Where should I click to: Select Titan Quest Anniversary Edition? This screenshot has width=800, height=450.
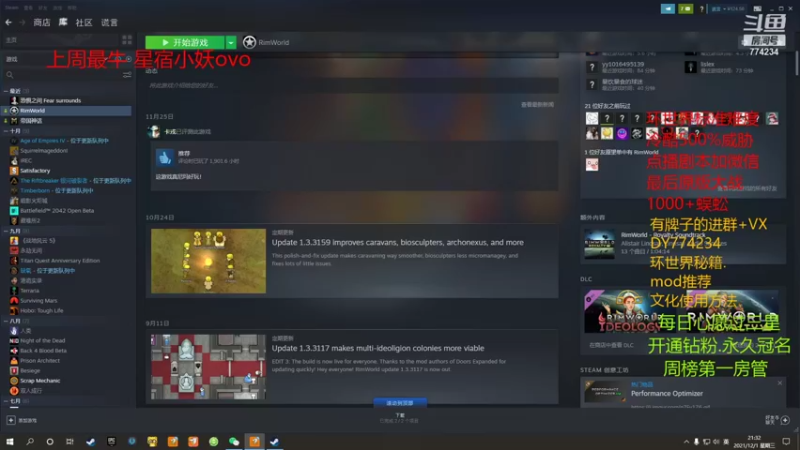pyautogui.click(x=60, y=261)
